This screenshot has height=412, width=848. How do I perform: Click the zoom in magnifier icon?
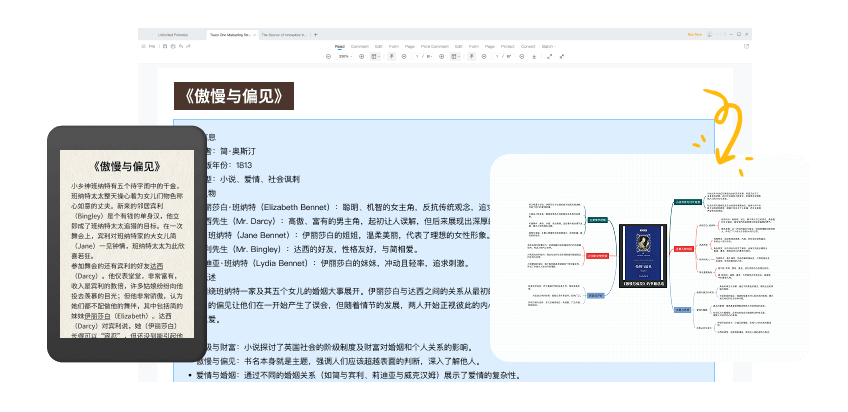[x=364, y=56]
